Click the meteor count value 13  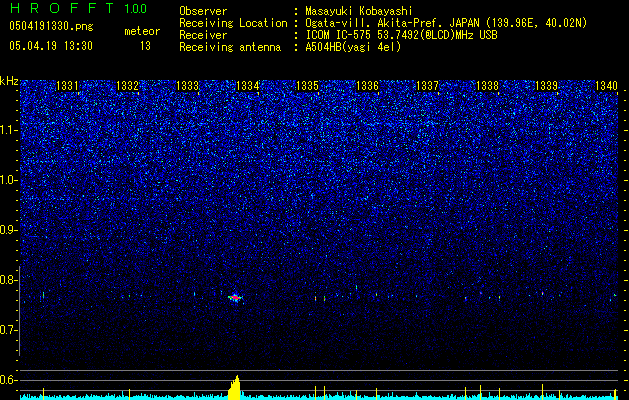click(x=145, y=46)
